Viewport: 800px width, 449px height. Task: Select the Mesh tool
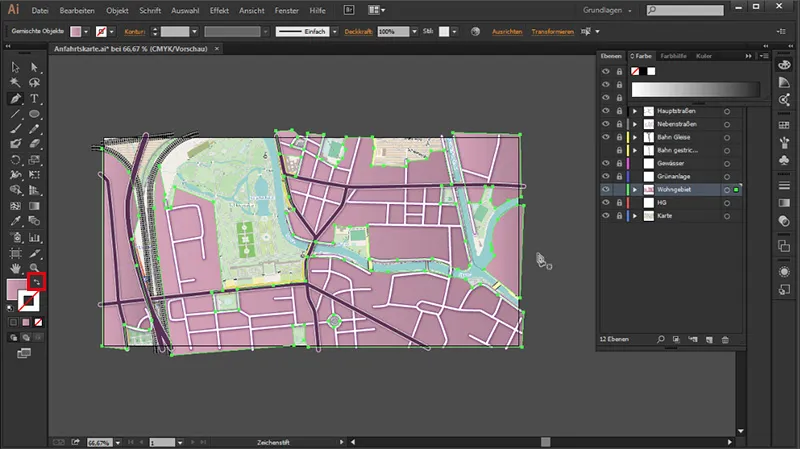[15, 206]
